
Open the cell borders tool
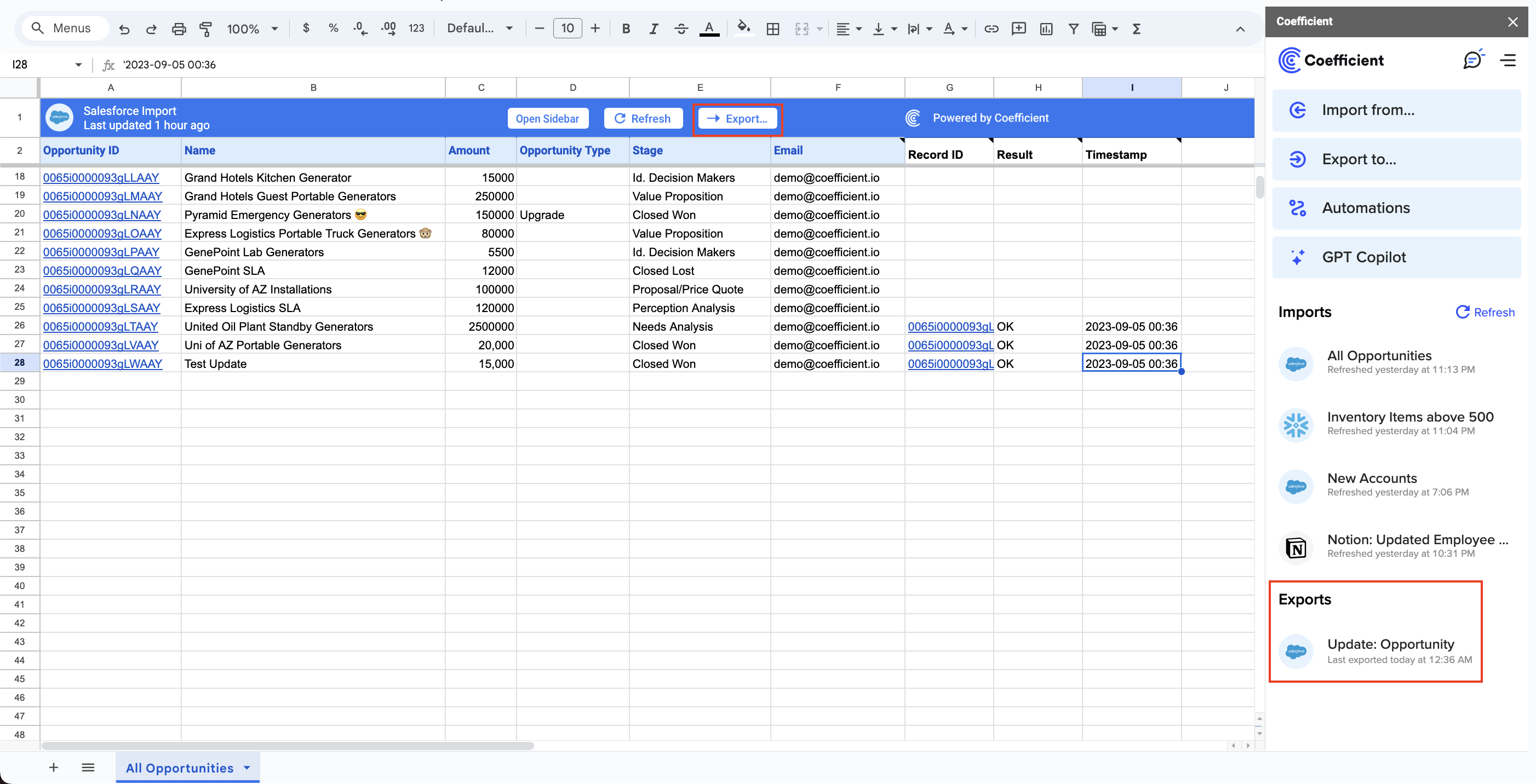pyautogui.click(x=773, y=28)
